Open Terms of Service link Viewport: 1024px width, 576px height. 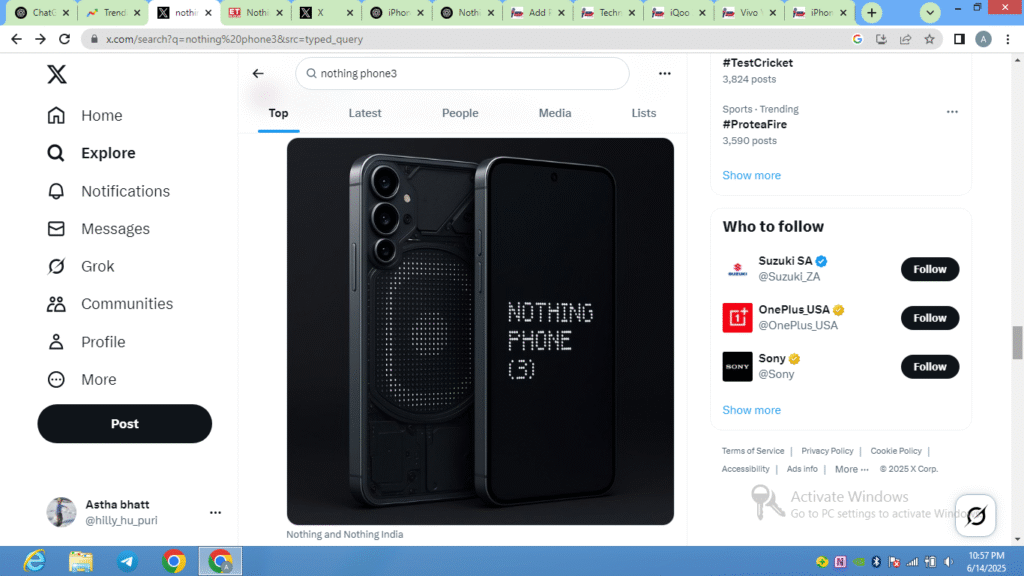pos(753,451)
